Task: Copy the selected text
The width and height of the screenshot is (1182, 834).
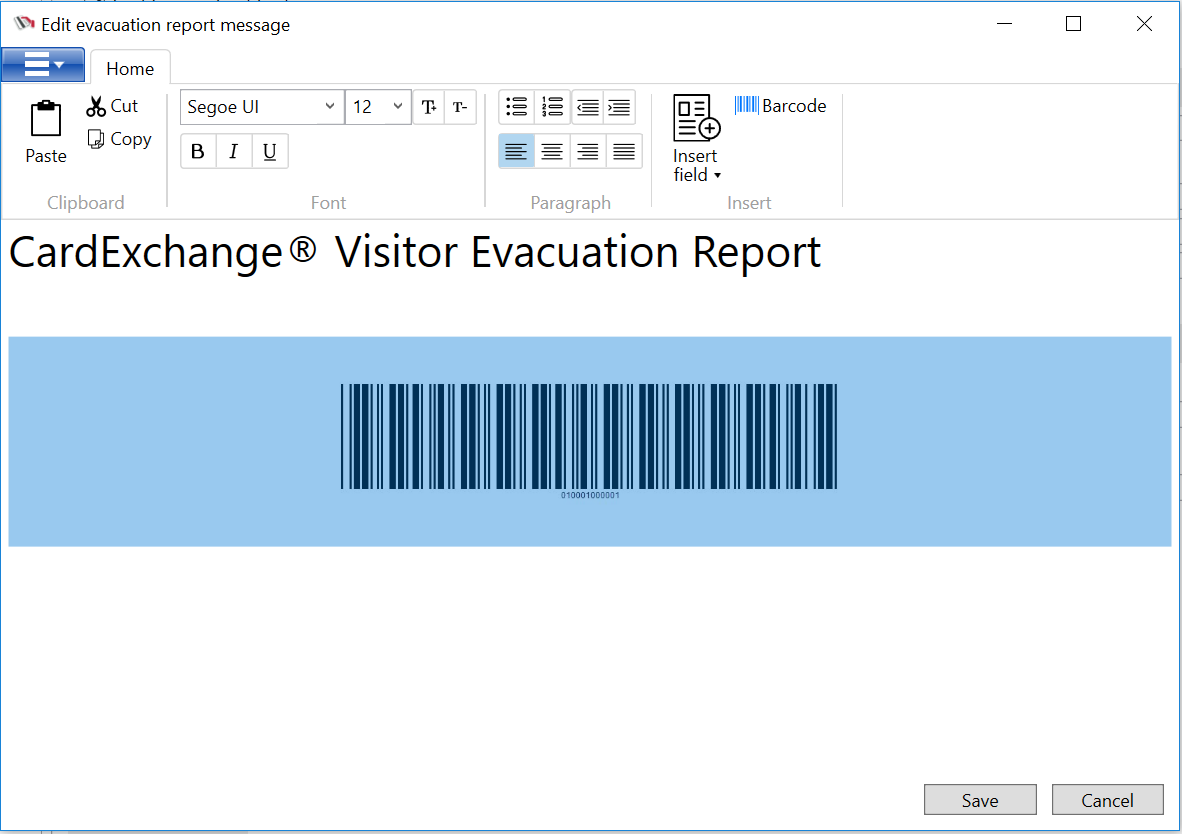Action: point(120,140)
